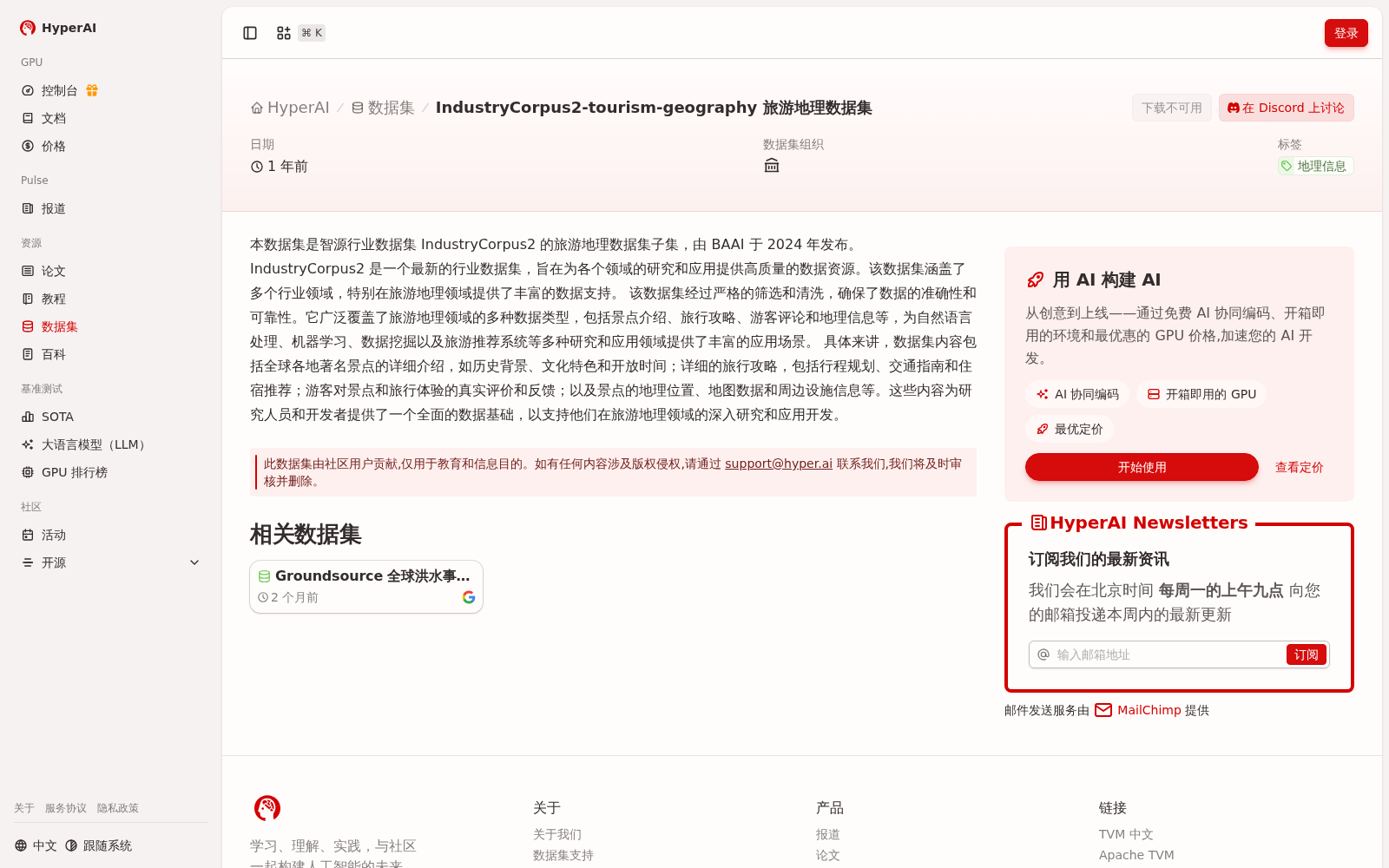Viewport: 1389px width, 868px height.
Task: Open 数据集支持 footer link
Action: click(x=563, y=855)
